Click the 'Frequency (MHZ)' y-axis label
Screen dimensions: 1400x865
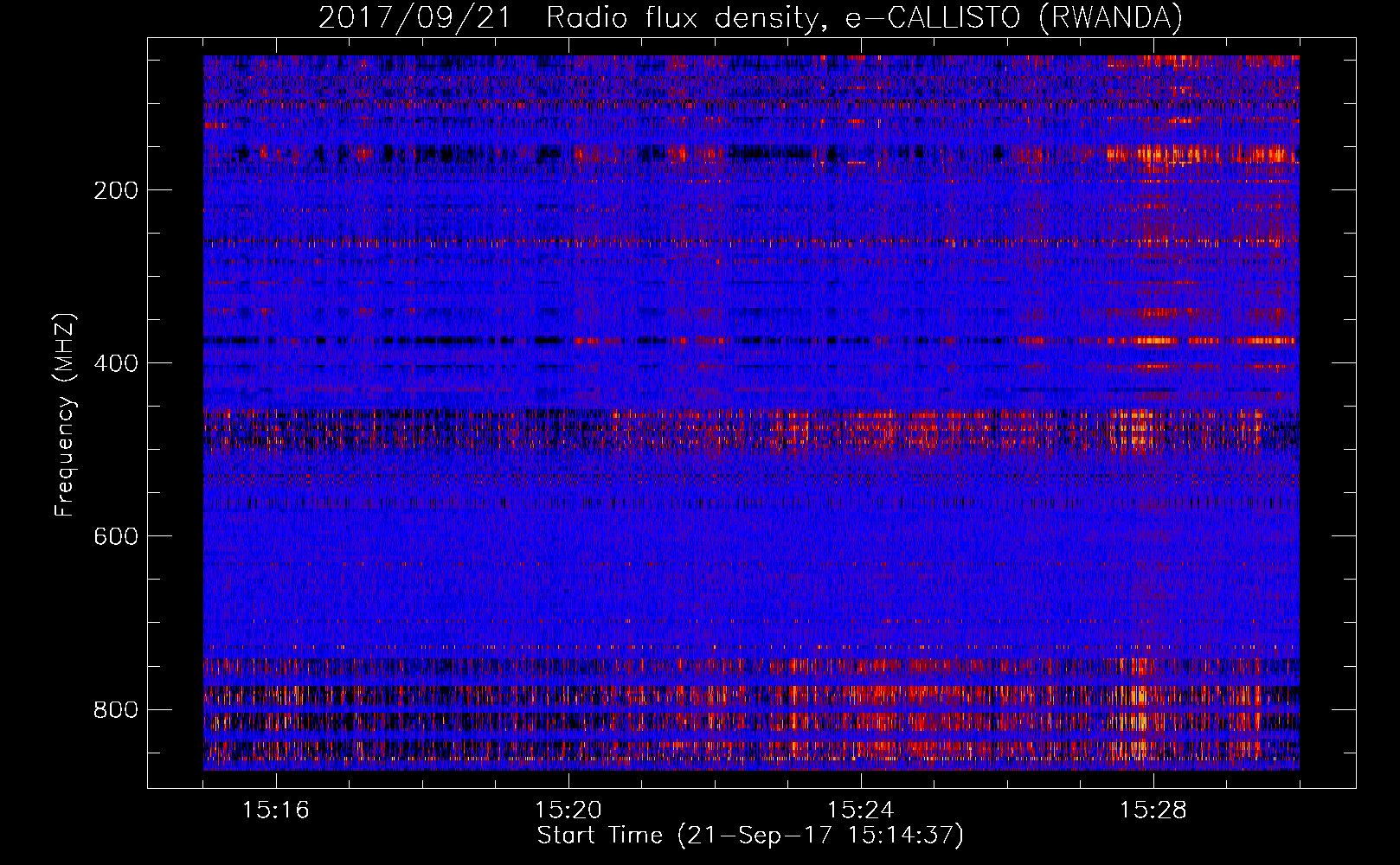point(65,415)
